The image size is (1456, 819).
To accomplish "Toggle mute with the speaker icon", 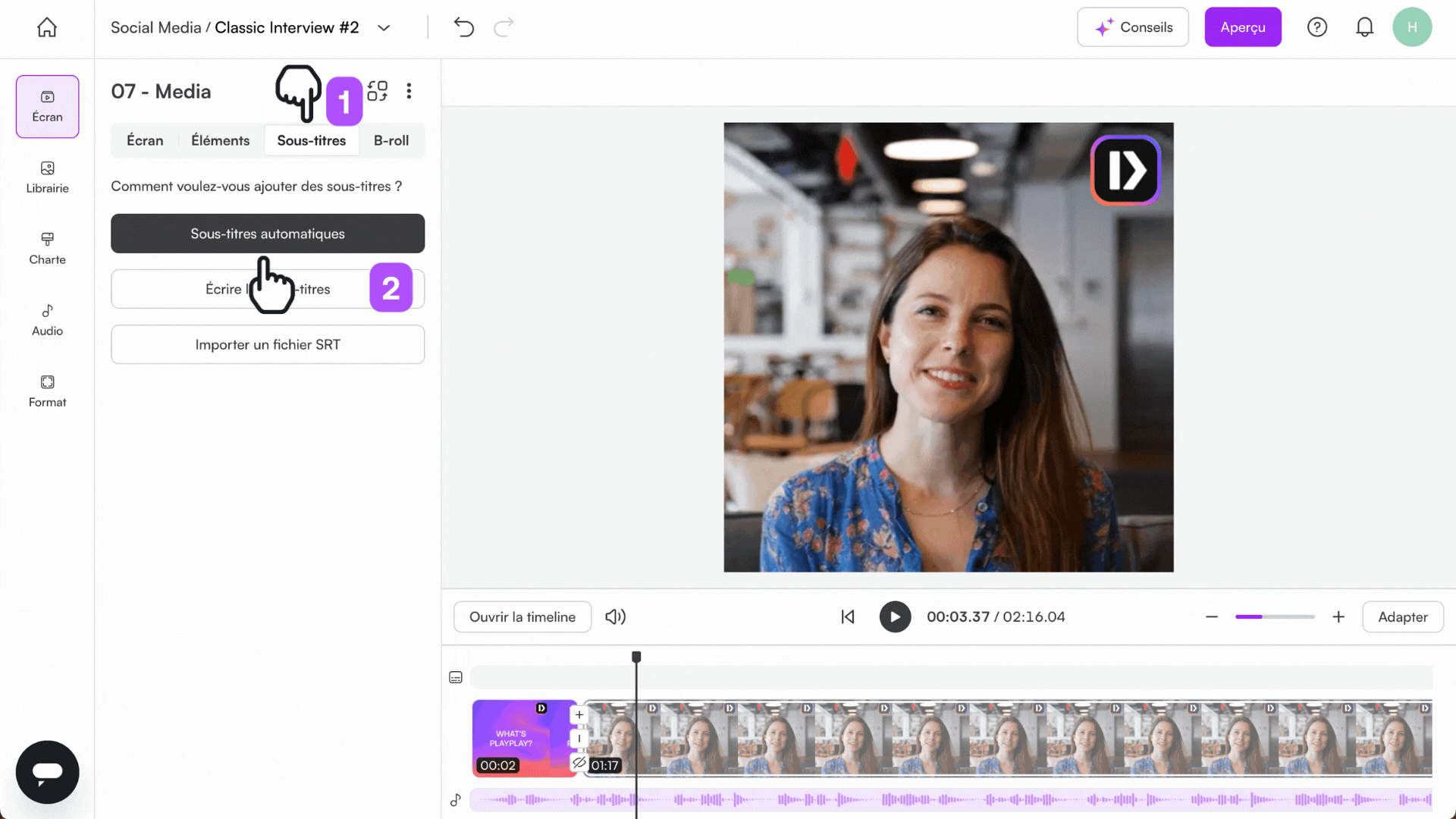I will (x=615, y=617).
